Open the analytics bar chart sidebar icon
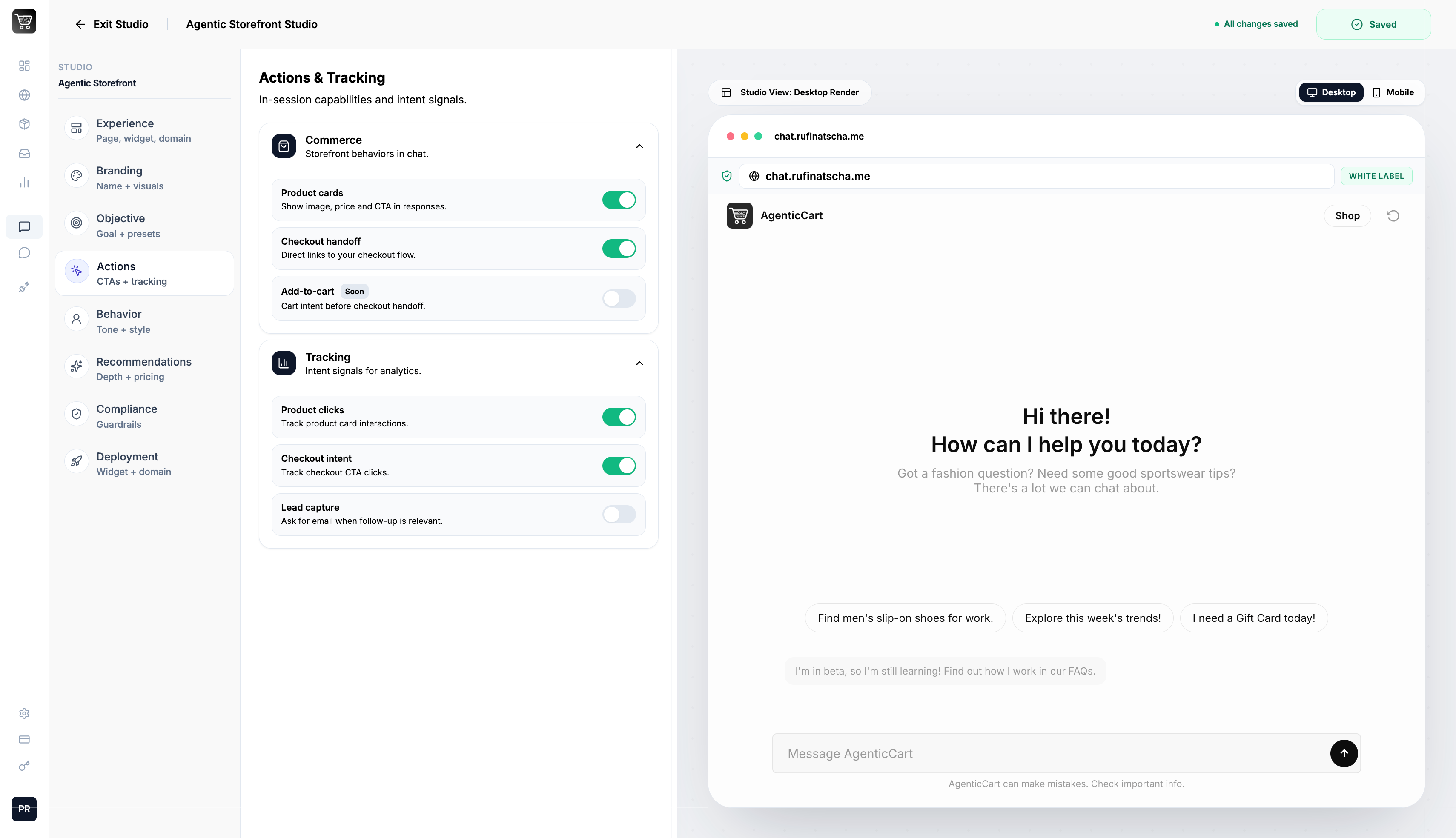 click(x=24, y=182)
